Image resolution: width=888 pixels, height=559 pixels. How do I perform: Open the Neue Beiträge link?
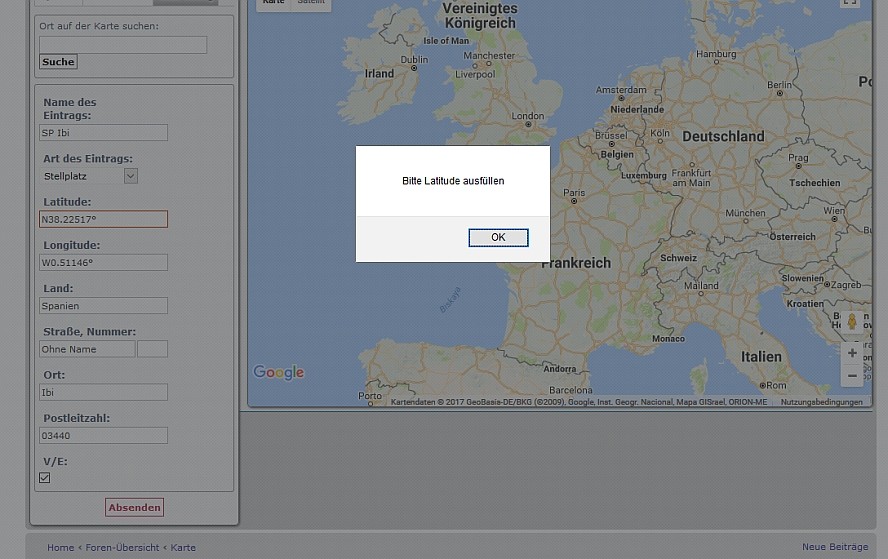click(835, 547)
